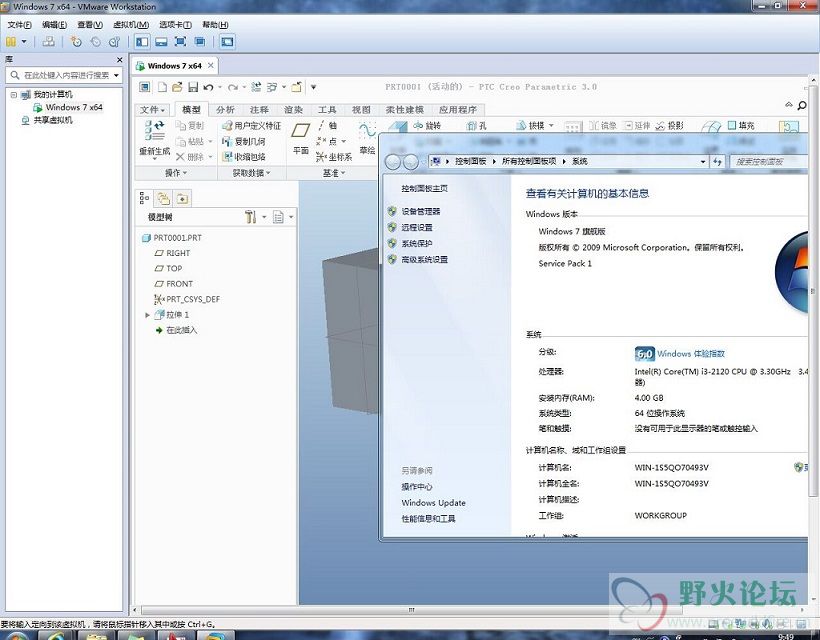
Task: Open the 虚拟机(M) menu in VMware
Action: pos(131,25)
